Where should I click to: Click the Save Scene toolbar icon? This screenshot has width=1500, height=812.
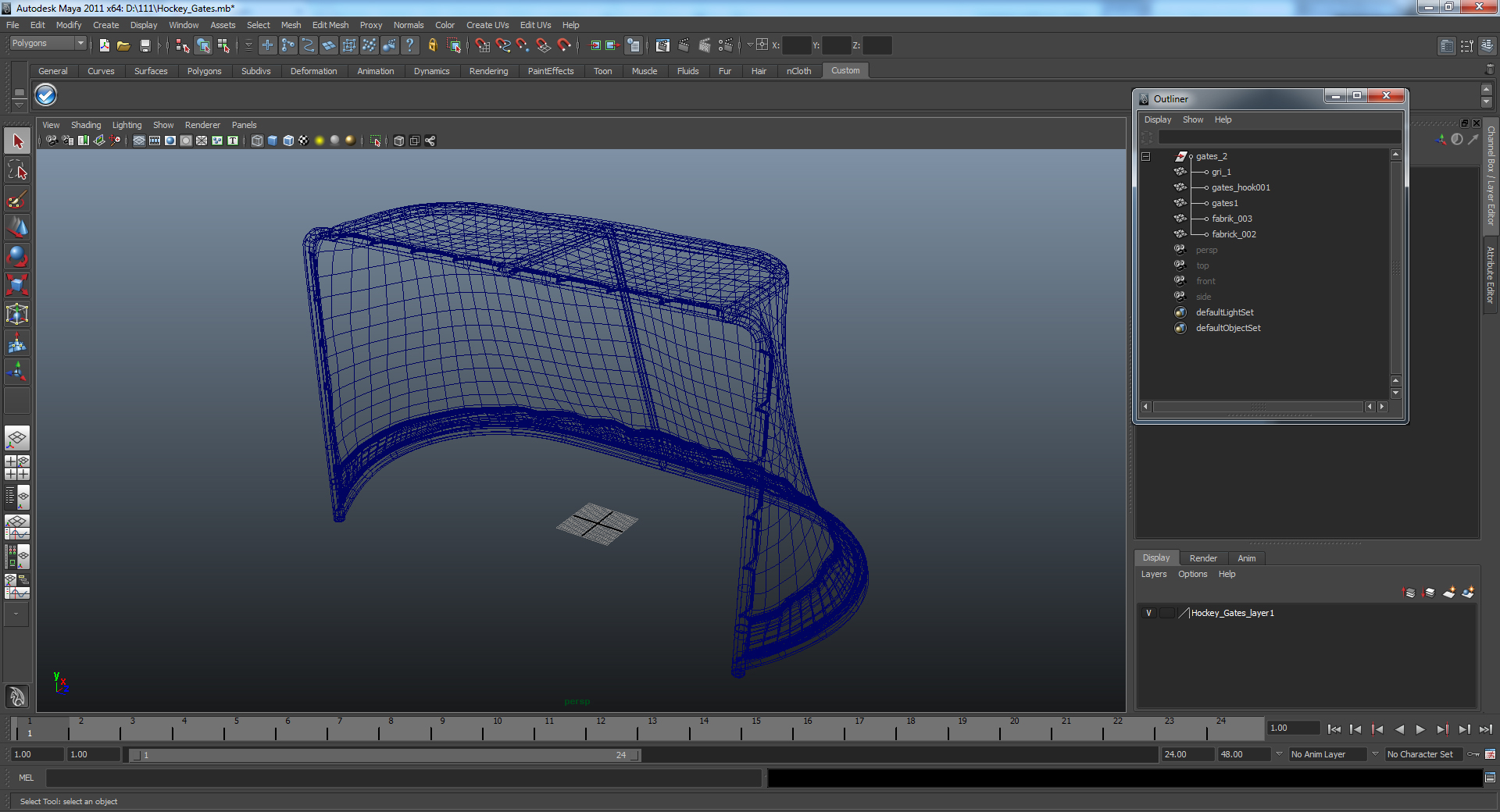click(x=145, y=45)
